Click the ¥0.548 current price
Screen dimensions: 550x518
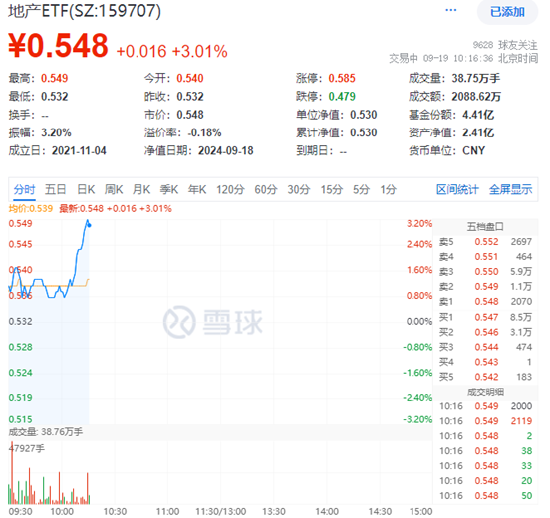58,46
